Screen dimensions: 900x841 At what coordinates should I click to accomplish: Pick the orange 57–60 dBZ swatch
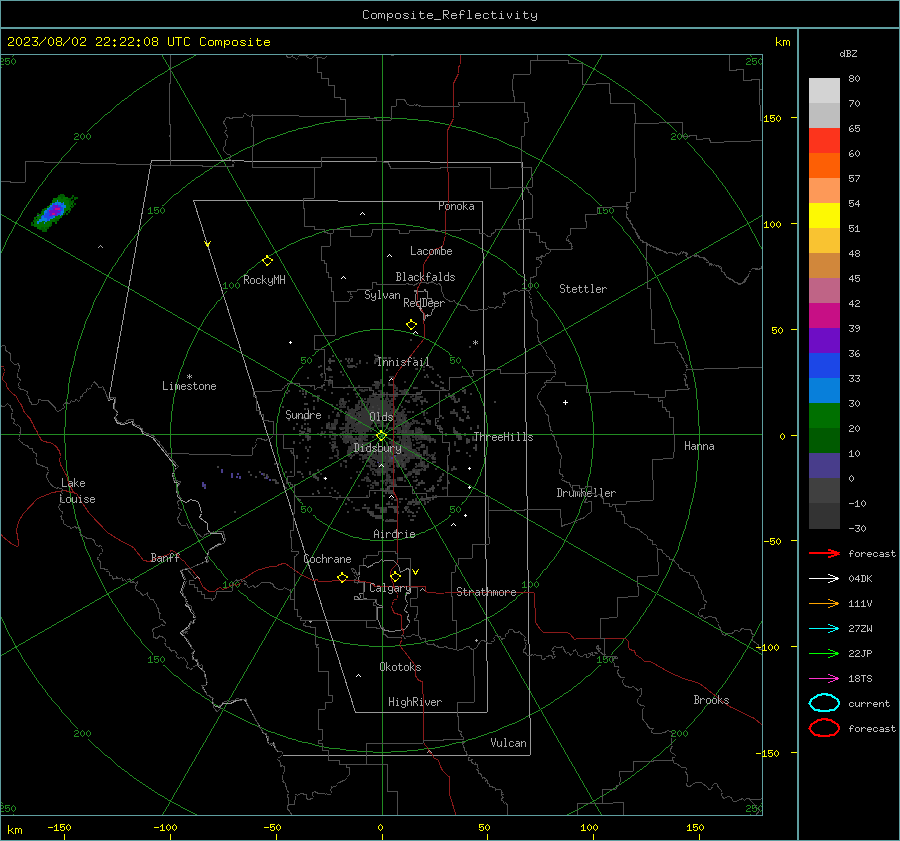pyautogui.click(x=824, y=166)
